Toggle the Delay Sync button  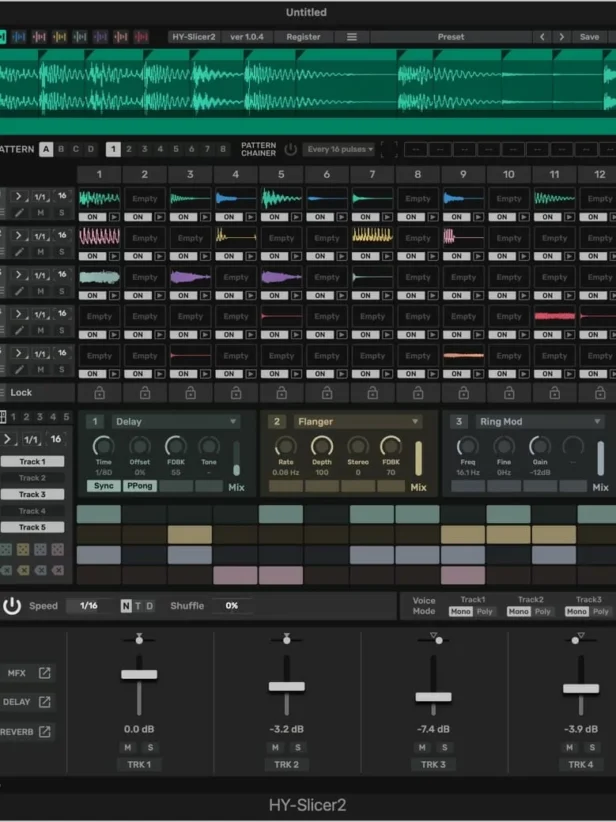click(104, 486)
